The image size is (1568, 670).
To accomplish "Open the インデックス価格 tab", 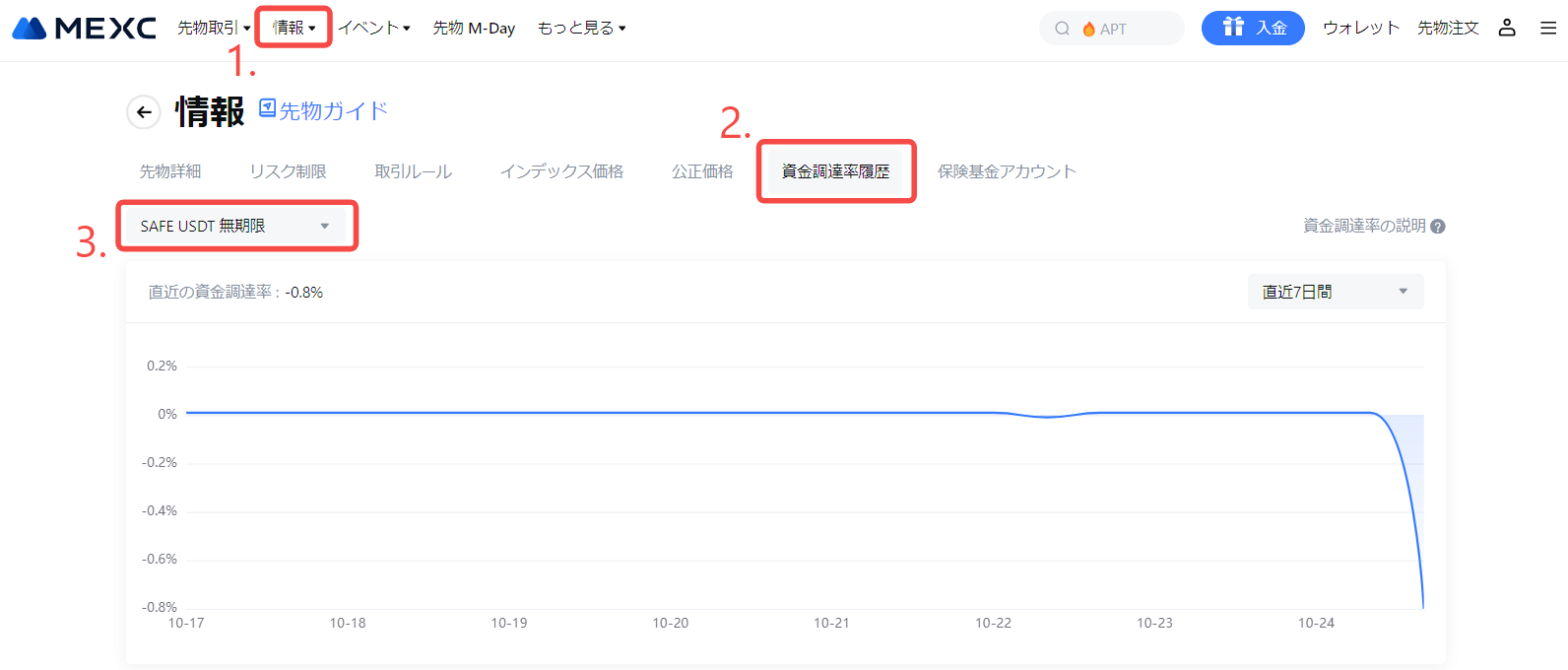I will point(561,171).
